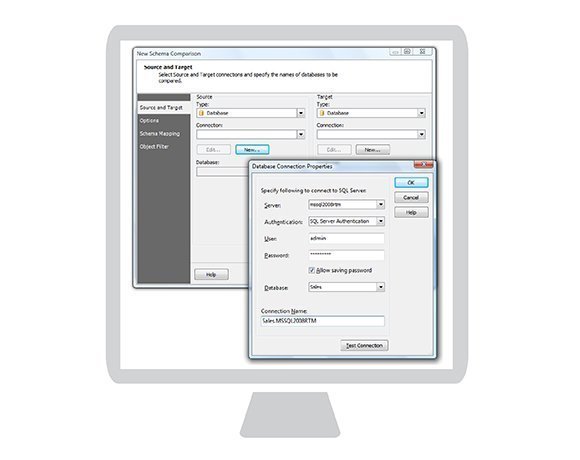The image size is (580, 460).
Task: Switch to the Schema Mapping page
Action: 160,133
